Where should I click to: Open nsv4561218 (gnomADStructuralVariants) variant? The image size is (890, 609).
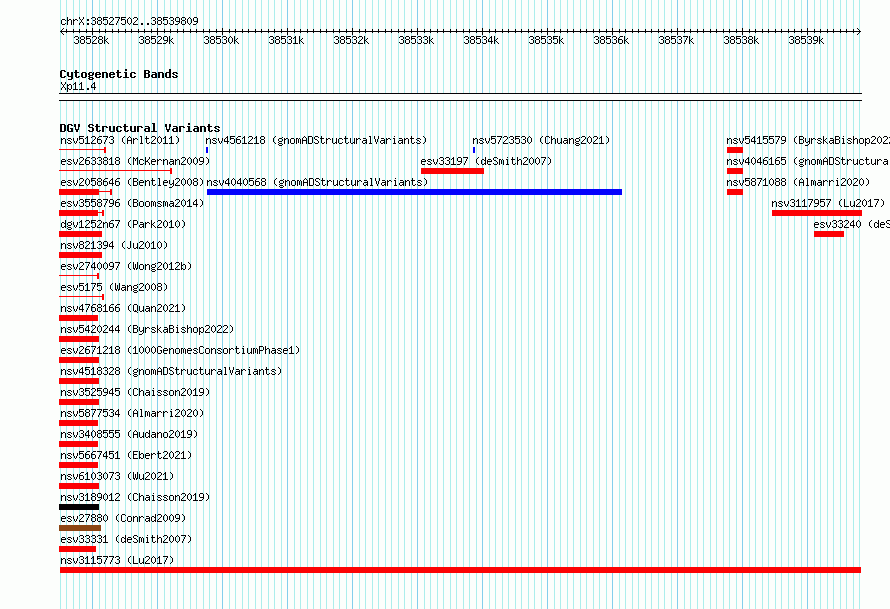(316, 140)
